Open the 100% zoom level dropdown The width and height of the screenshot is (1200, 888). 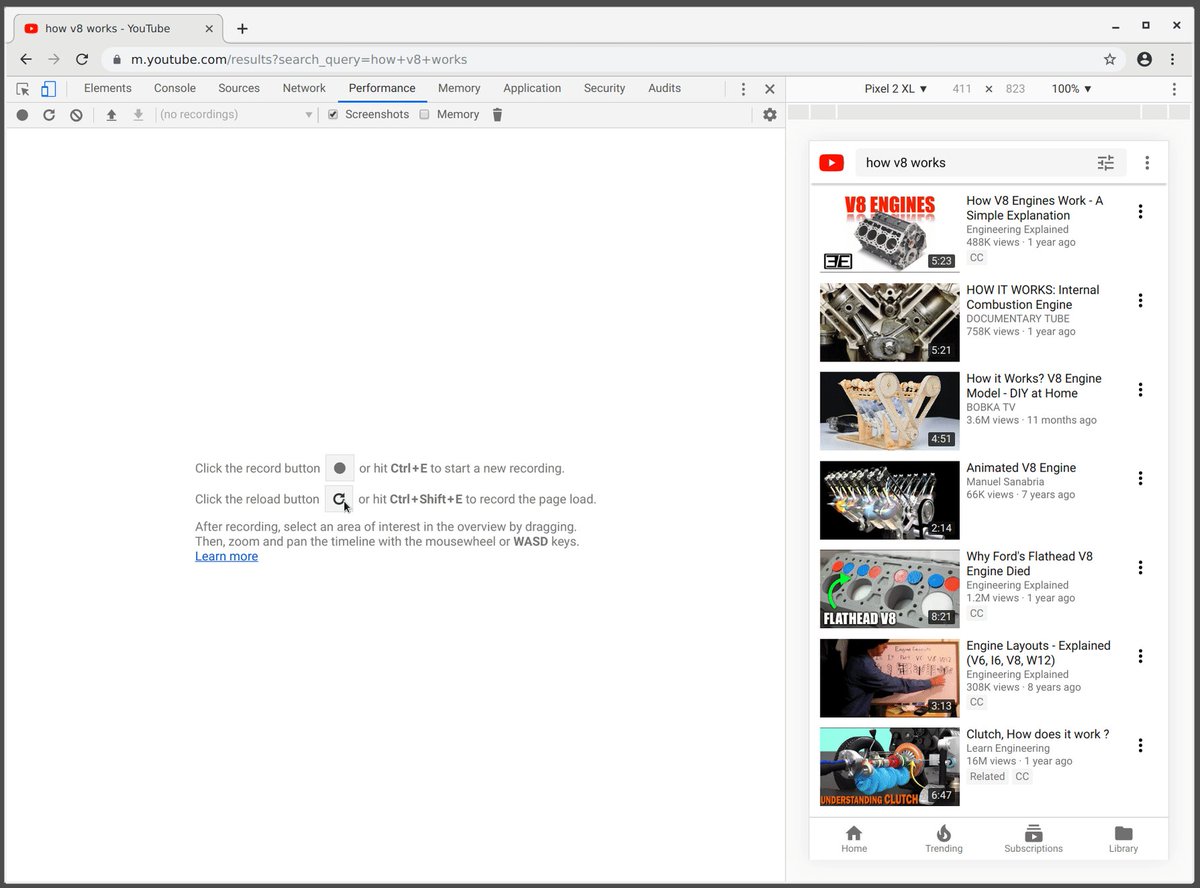(x=1071, y=88)
